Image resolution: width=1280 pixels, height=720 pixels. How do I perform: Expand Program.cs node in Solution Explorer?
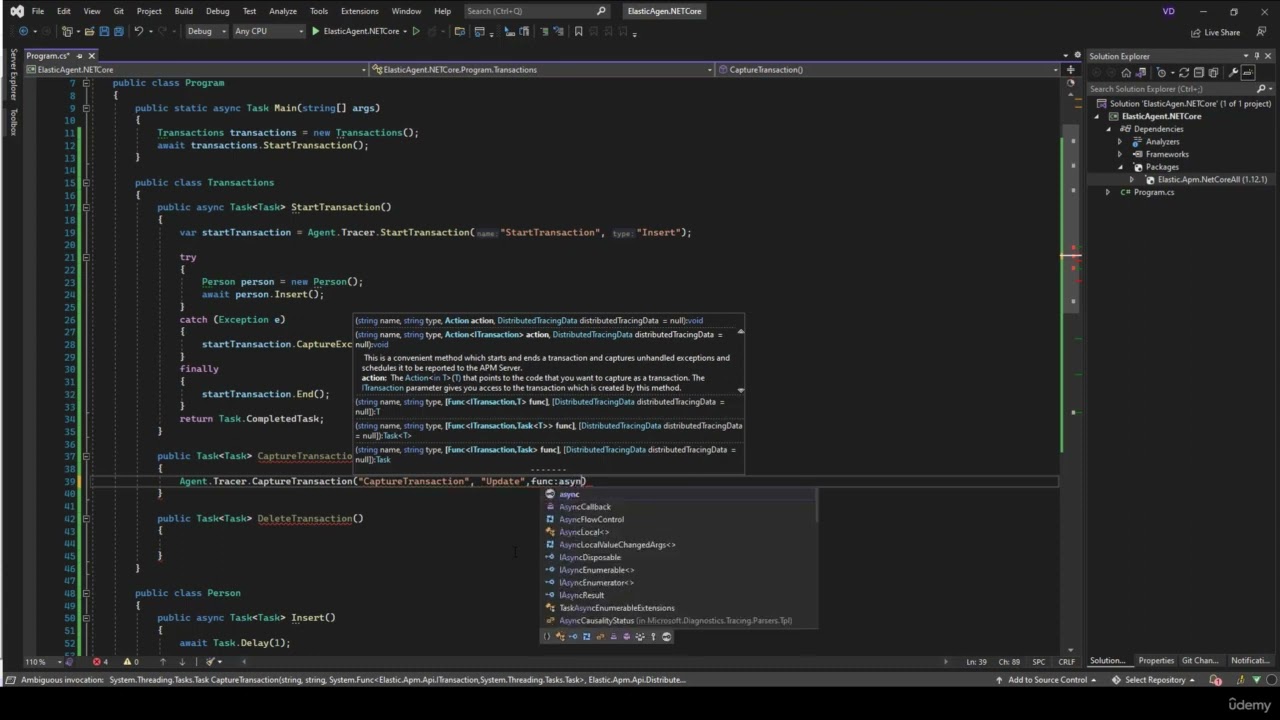1108,192
